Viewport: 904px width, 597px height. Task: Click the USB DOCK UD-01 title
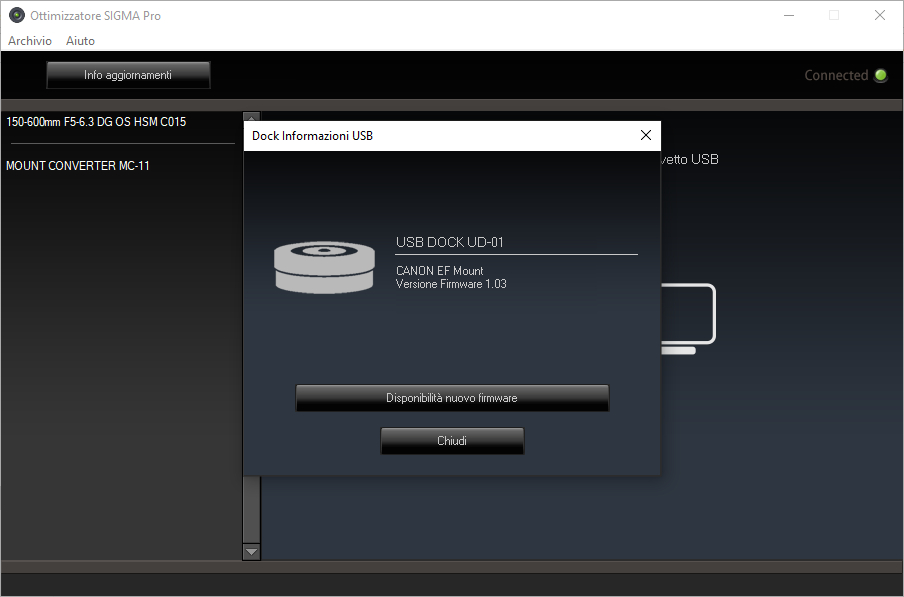pyautogui.click(x=450, y=242)
